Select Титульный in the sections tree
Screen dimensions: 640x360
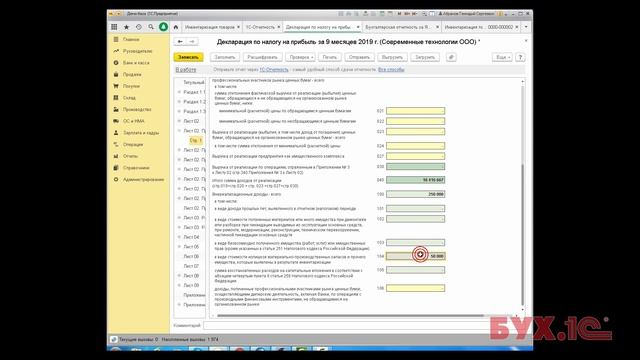[x=194, y=82]
